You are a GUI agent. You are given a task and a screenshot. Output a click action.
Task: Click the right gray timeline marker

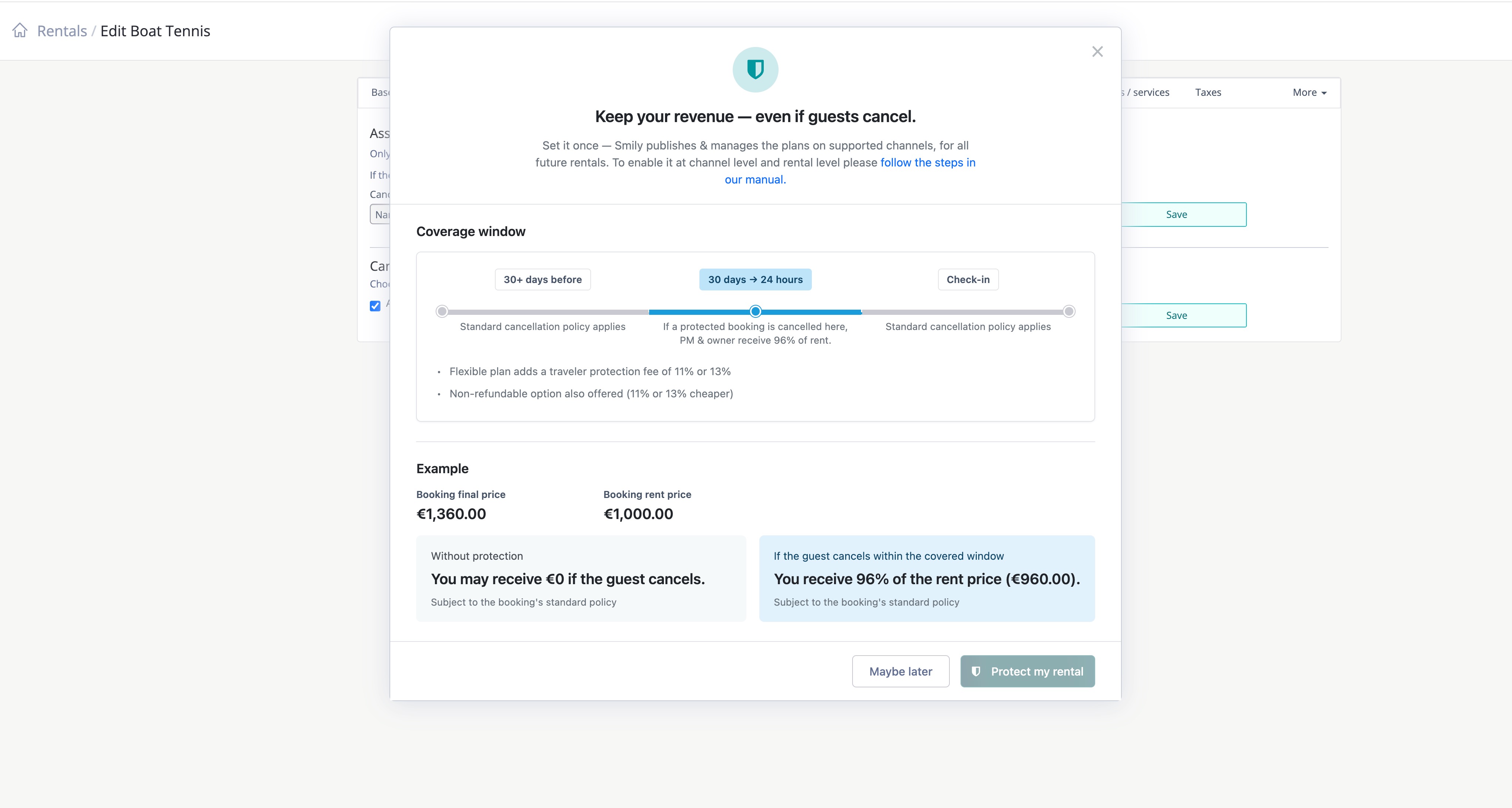(x=1069, y=311)
